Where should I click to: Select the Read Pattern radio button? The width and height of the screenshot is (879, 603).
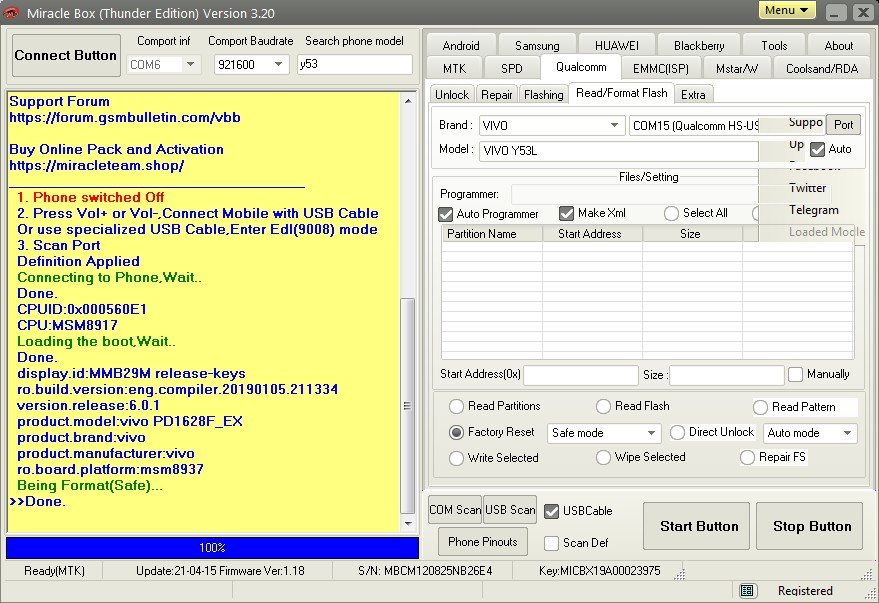(x=760, y=407)
